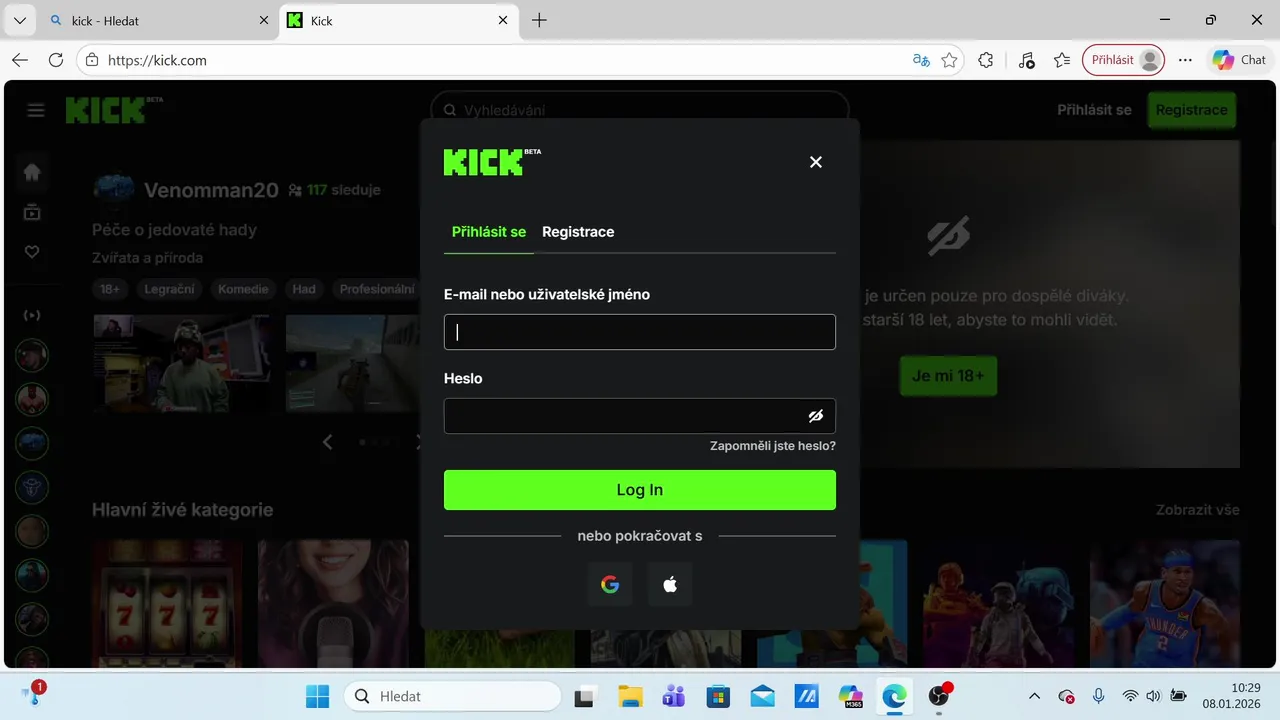Open first recommended channel avatar in sidebar

[x=32, y=355]
